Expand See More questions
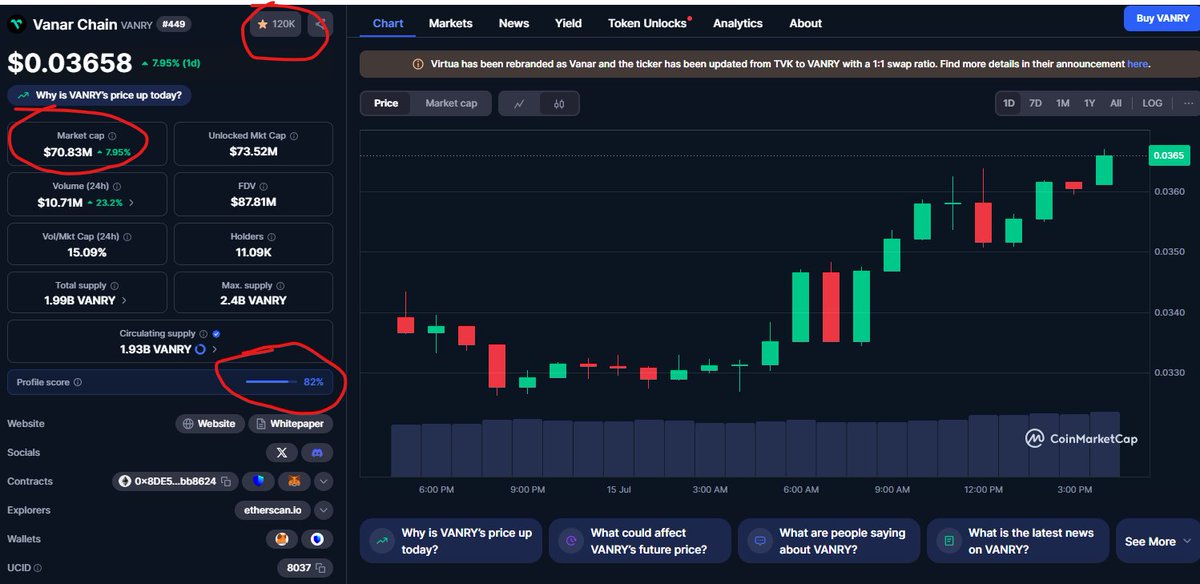1200x584 pixels. (x=1157, y=541)
